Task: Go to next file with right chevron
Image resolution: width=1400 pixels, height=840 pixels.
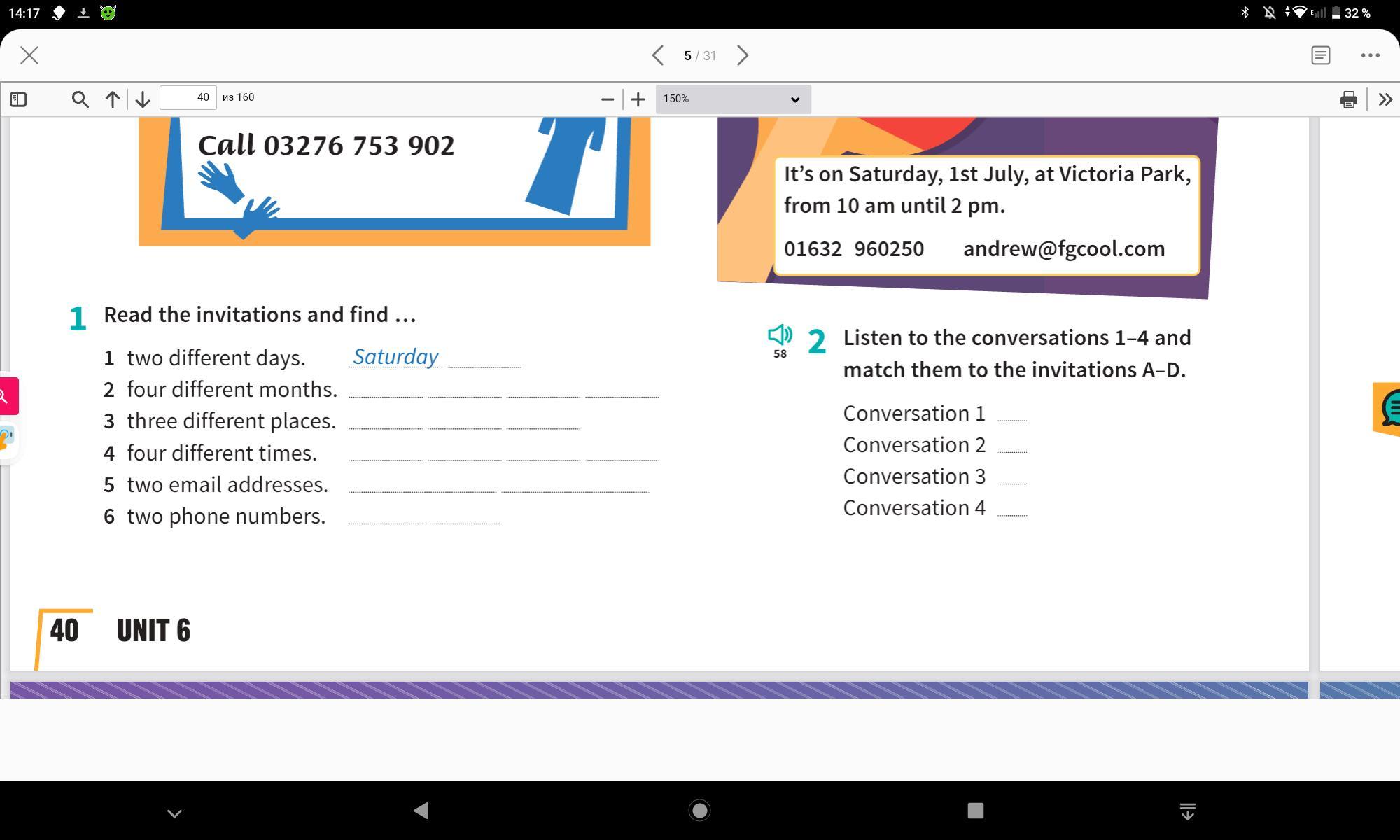Action: 743,55
